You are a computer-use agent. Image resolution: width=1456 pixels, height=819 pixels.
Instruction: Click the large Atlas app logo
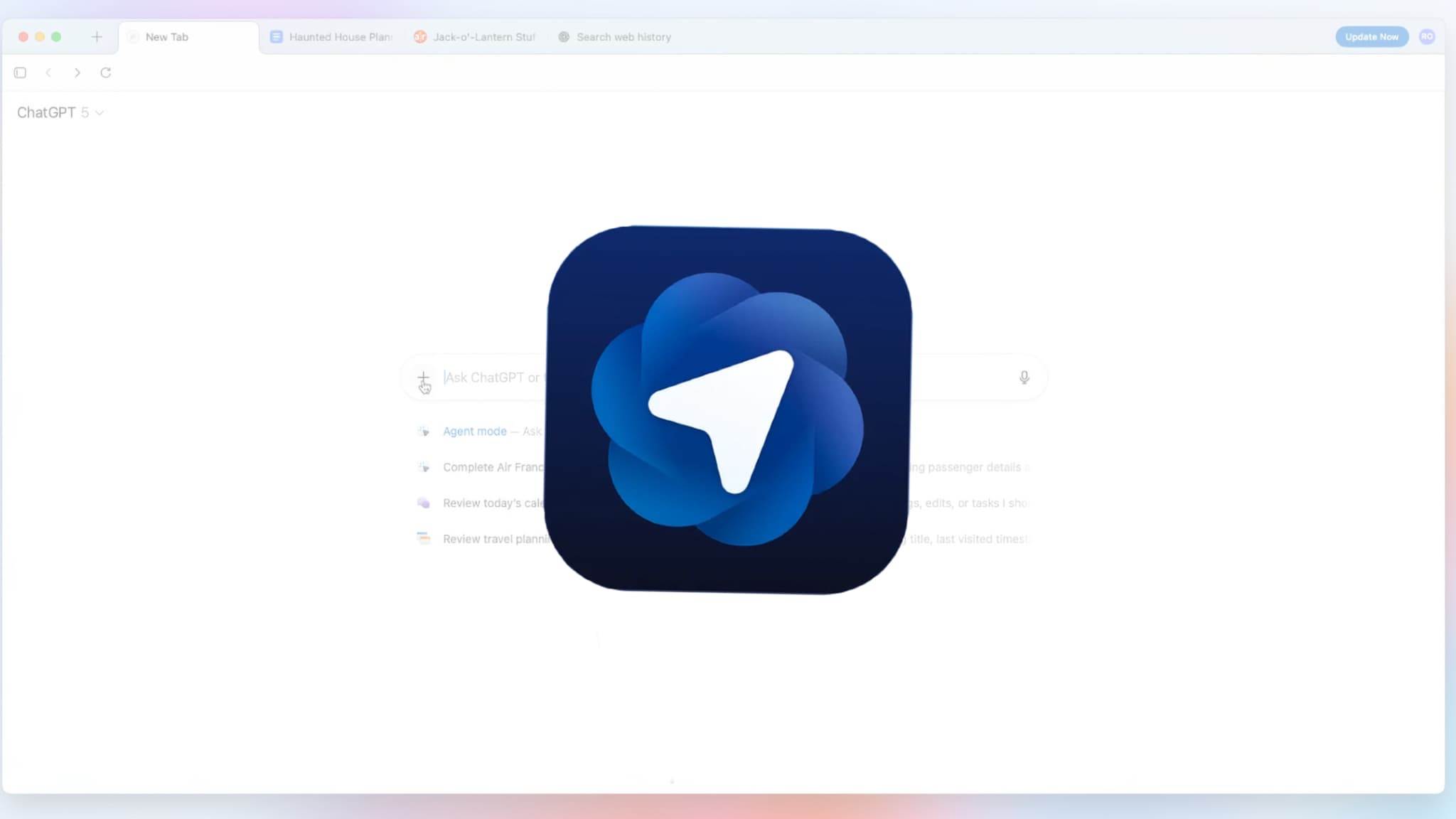tap(728, 409)
